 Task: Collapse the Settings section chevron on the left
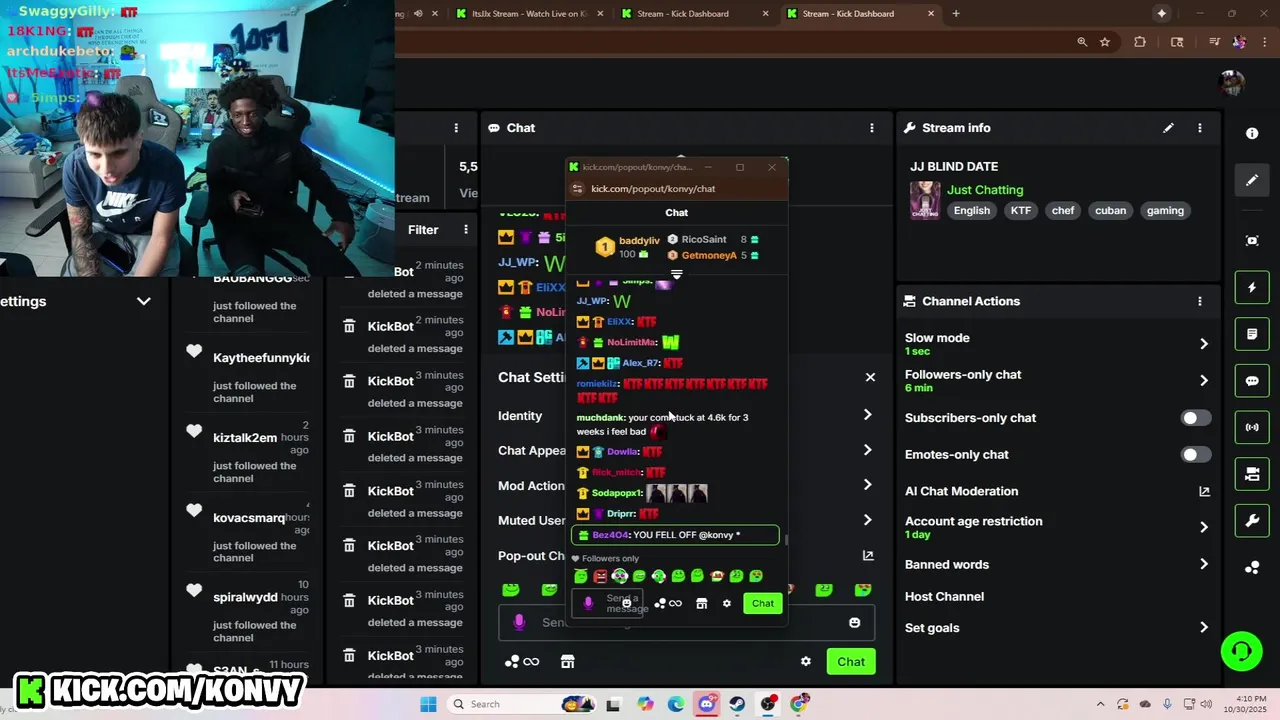[143, 301]
